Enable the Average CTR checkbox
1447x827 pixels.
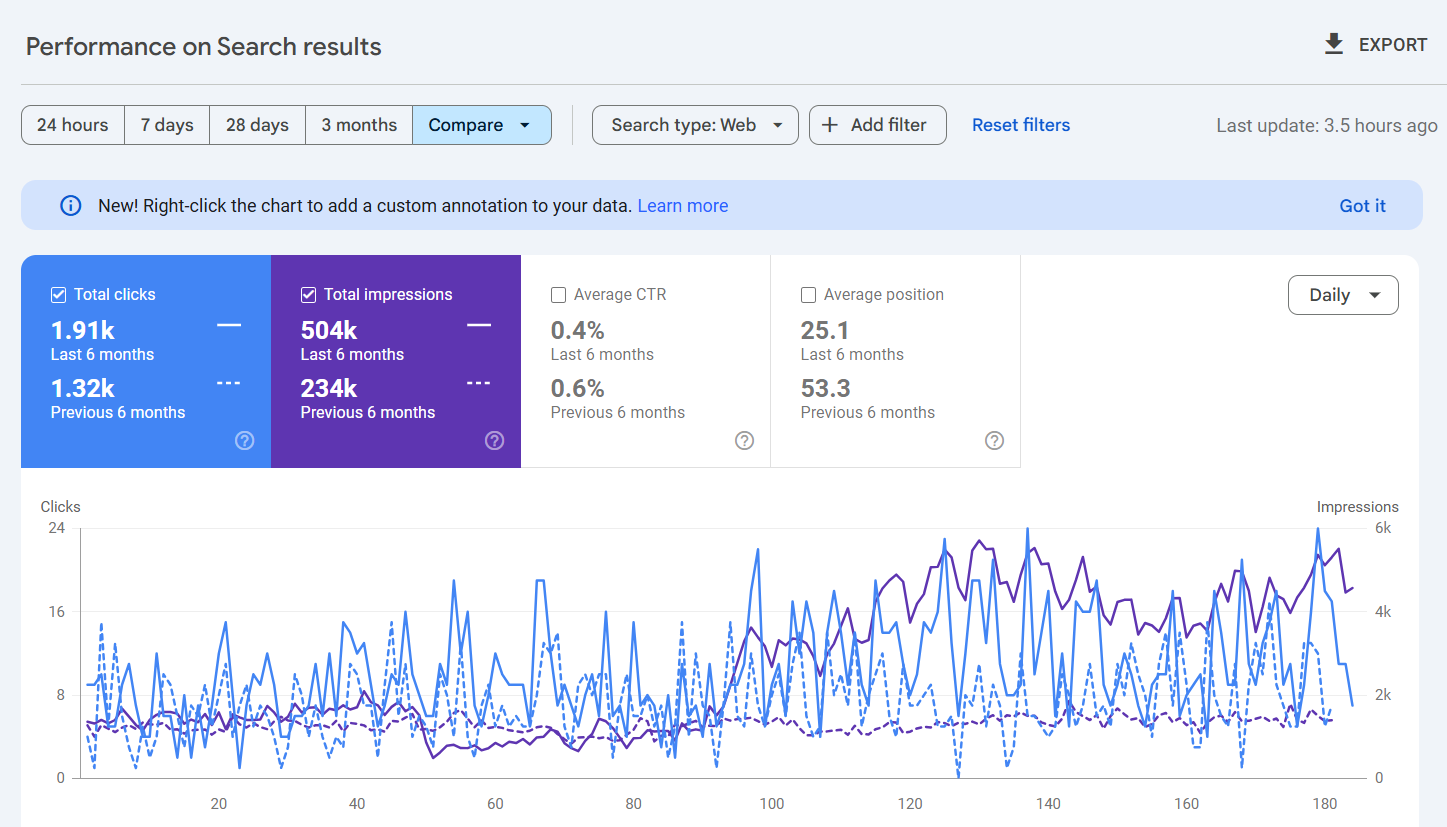(558, 294)
